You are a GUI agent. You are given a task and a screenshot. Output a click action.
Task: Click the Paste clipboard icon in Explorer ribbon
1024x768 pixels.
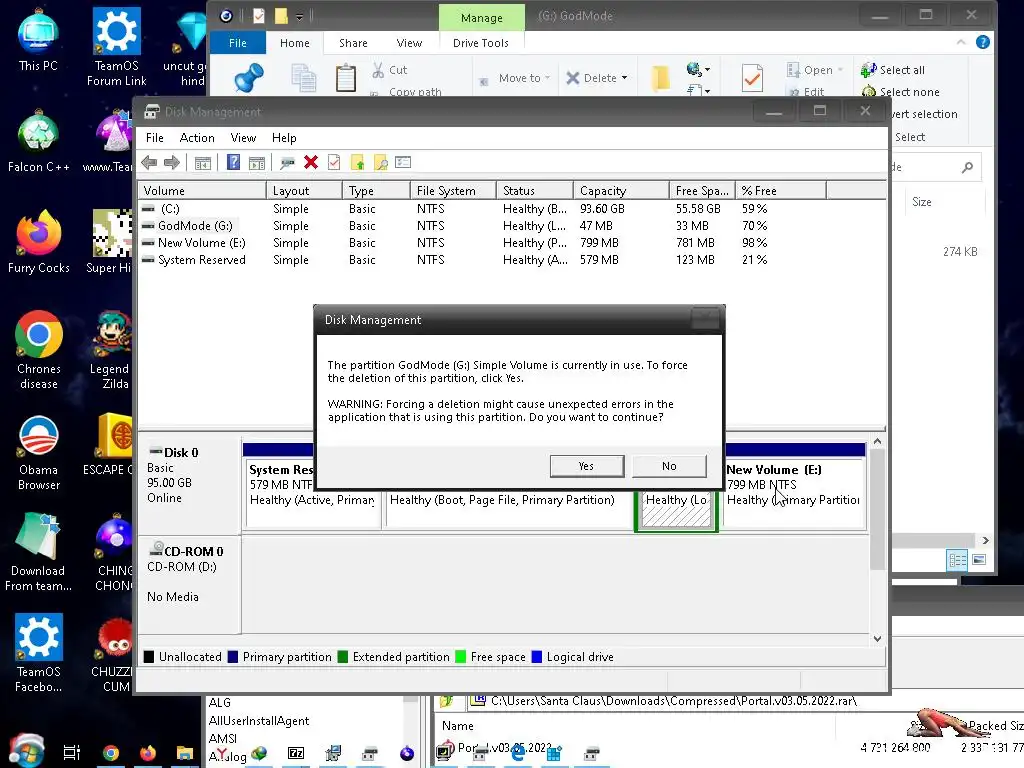pos(345,78)
